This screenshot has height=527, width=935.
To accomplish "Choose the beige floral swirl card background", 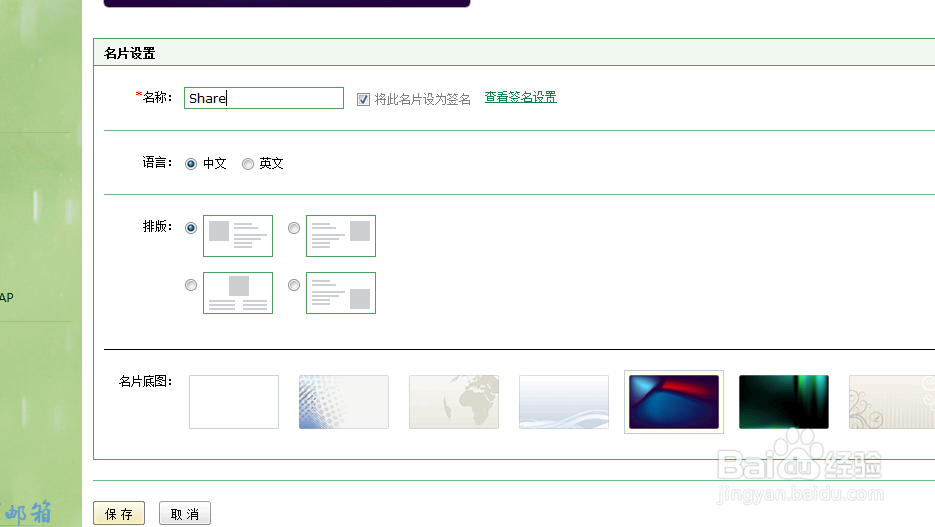I will pos(892,402).
